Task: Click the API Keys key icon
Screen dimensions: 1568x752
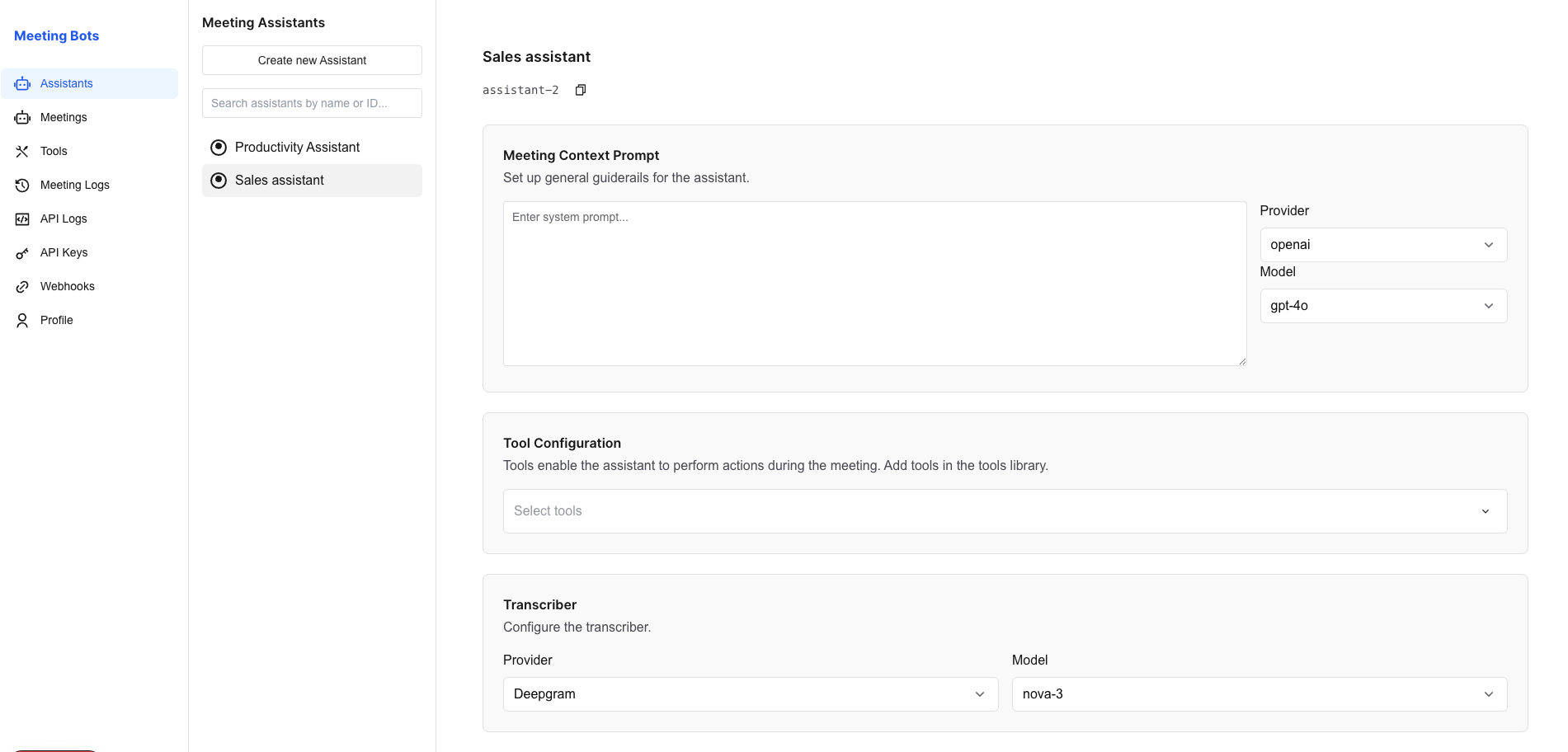Action: 22,253
